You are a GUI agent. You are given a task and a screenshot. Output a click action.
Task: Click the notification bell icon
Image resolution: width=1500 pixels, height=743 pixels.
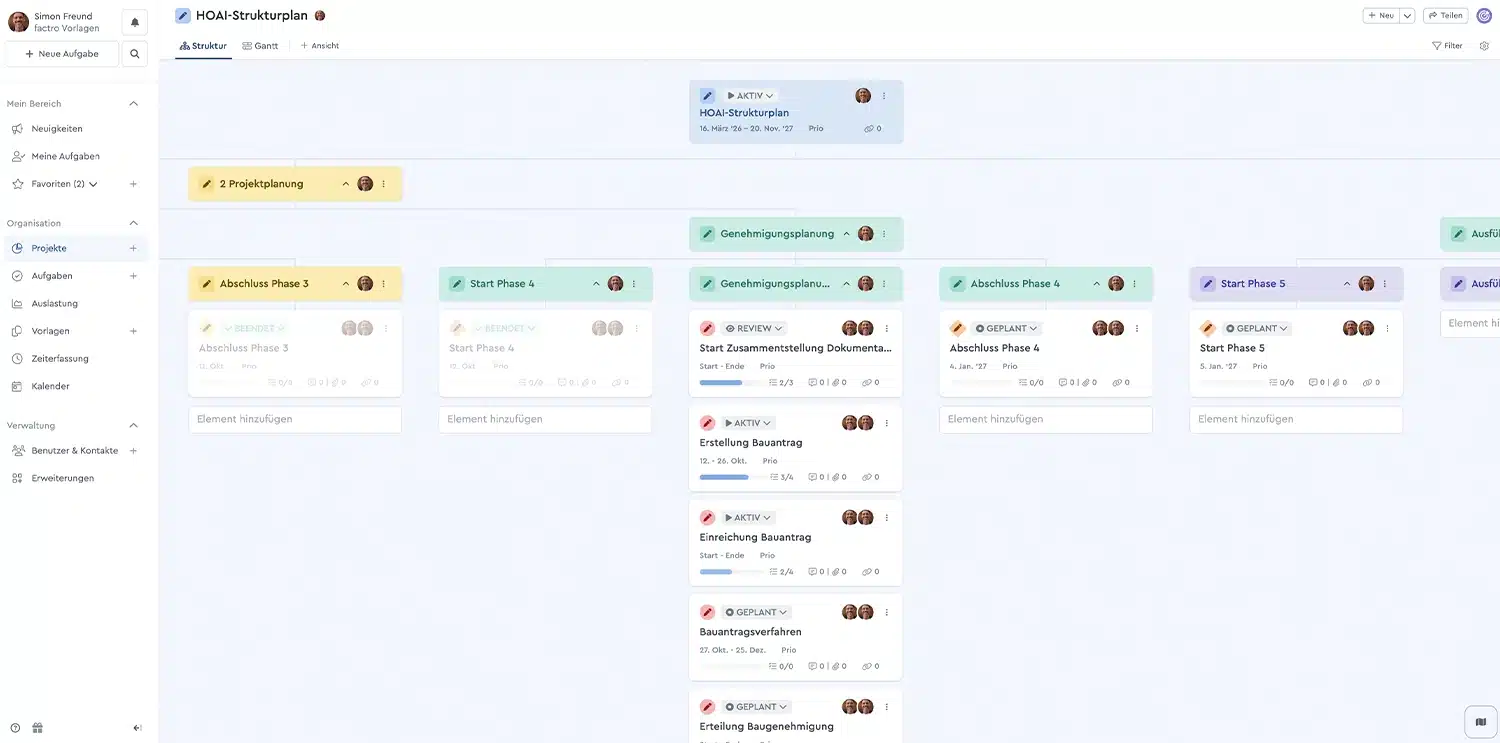tap(134, 20)
